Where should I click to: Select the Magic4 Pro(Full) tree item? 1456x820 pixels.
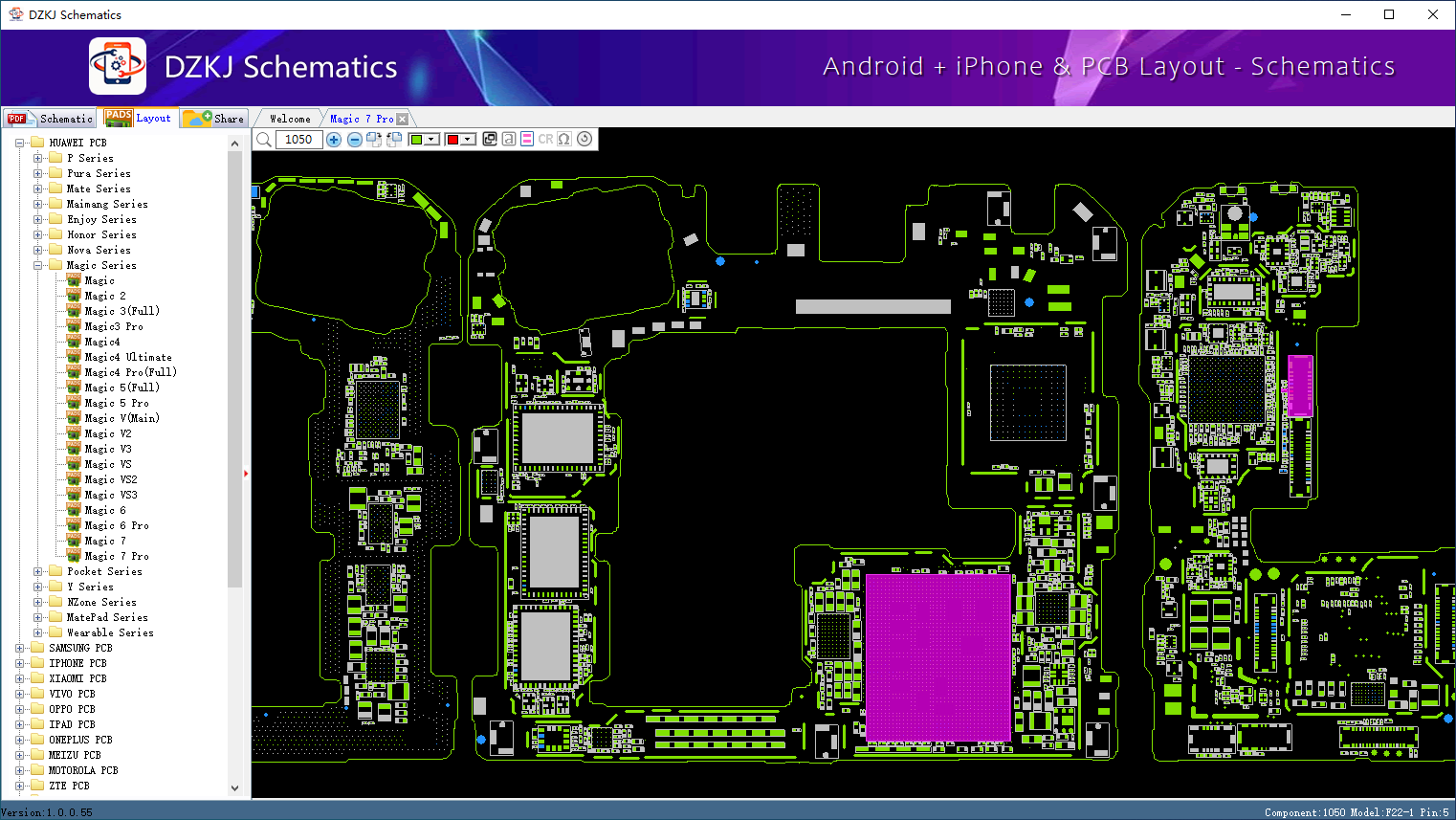coord(130,372)
